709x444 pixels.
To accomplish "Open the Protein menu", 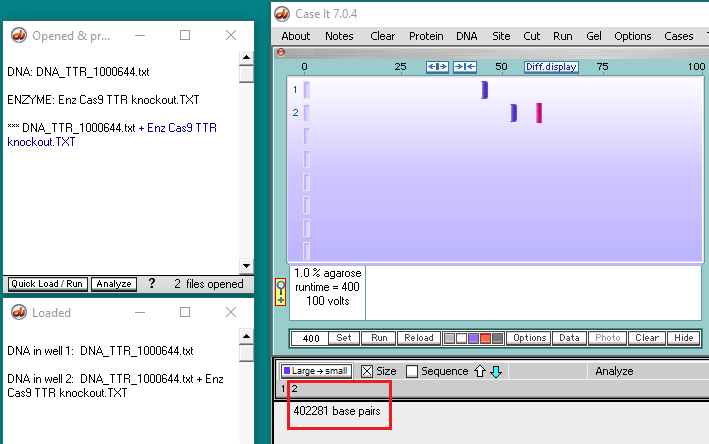I will [426, 36].
